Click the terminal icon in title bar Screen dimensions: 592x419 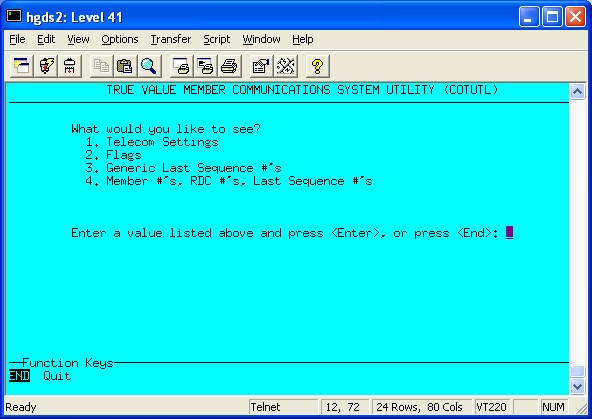point(14,16)
